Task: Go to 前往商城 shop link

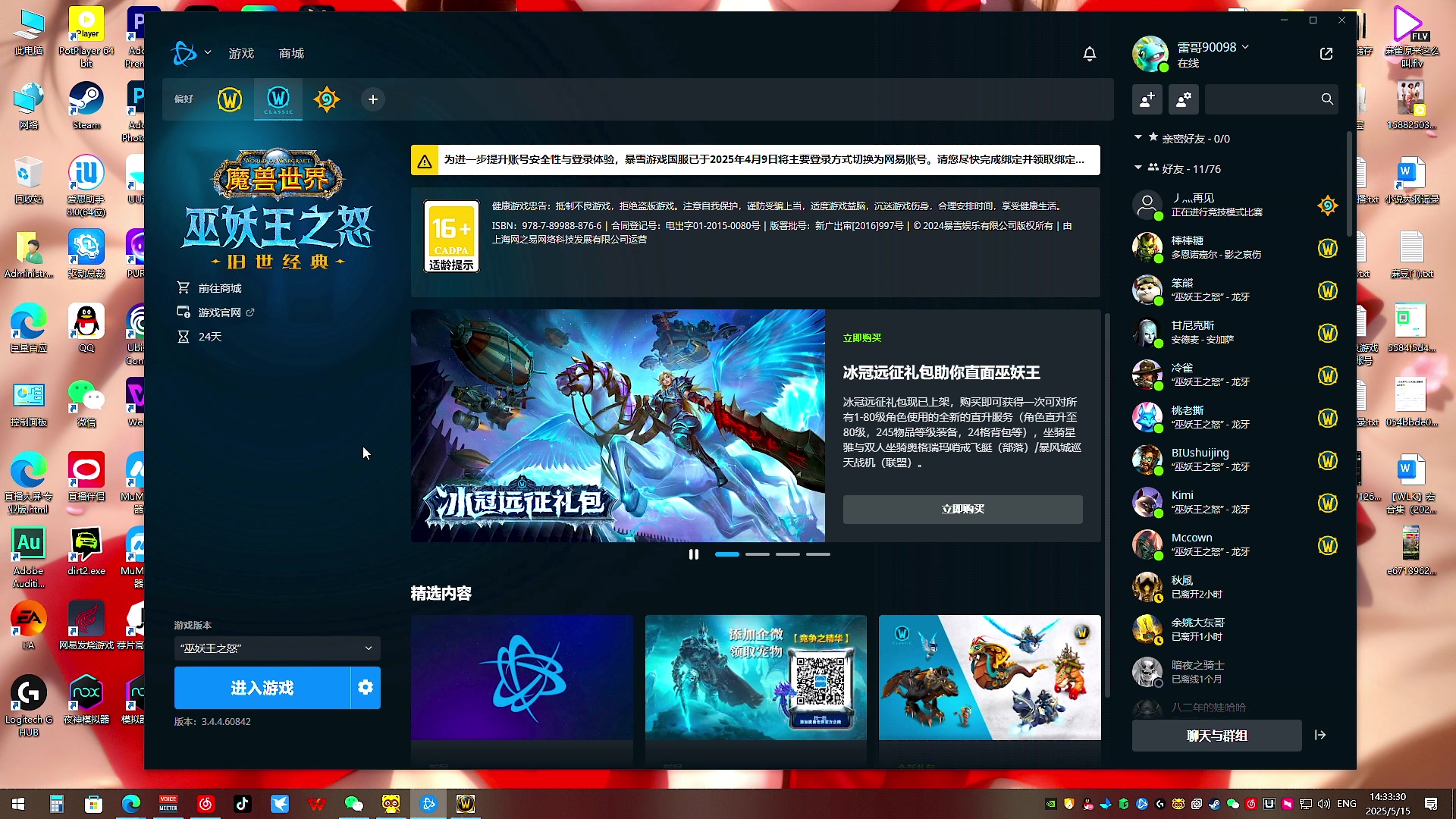Action: point(220,288)
